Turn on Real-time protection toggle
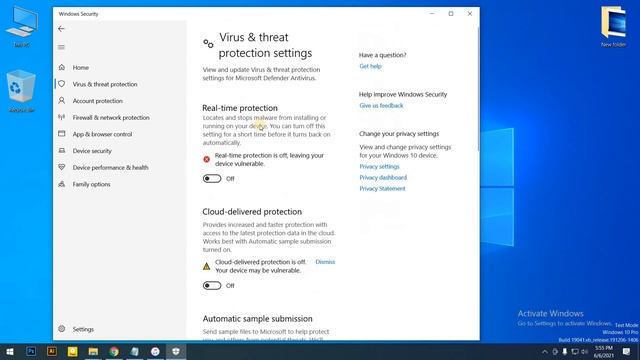The image size is (640, 360). pyautogui.click(x=212, y=179)
